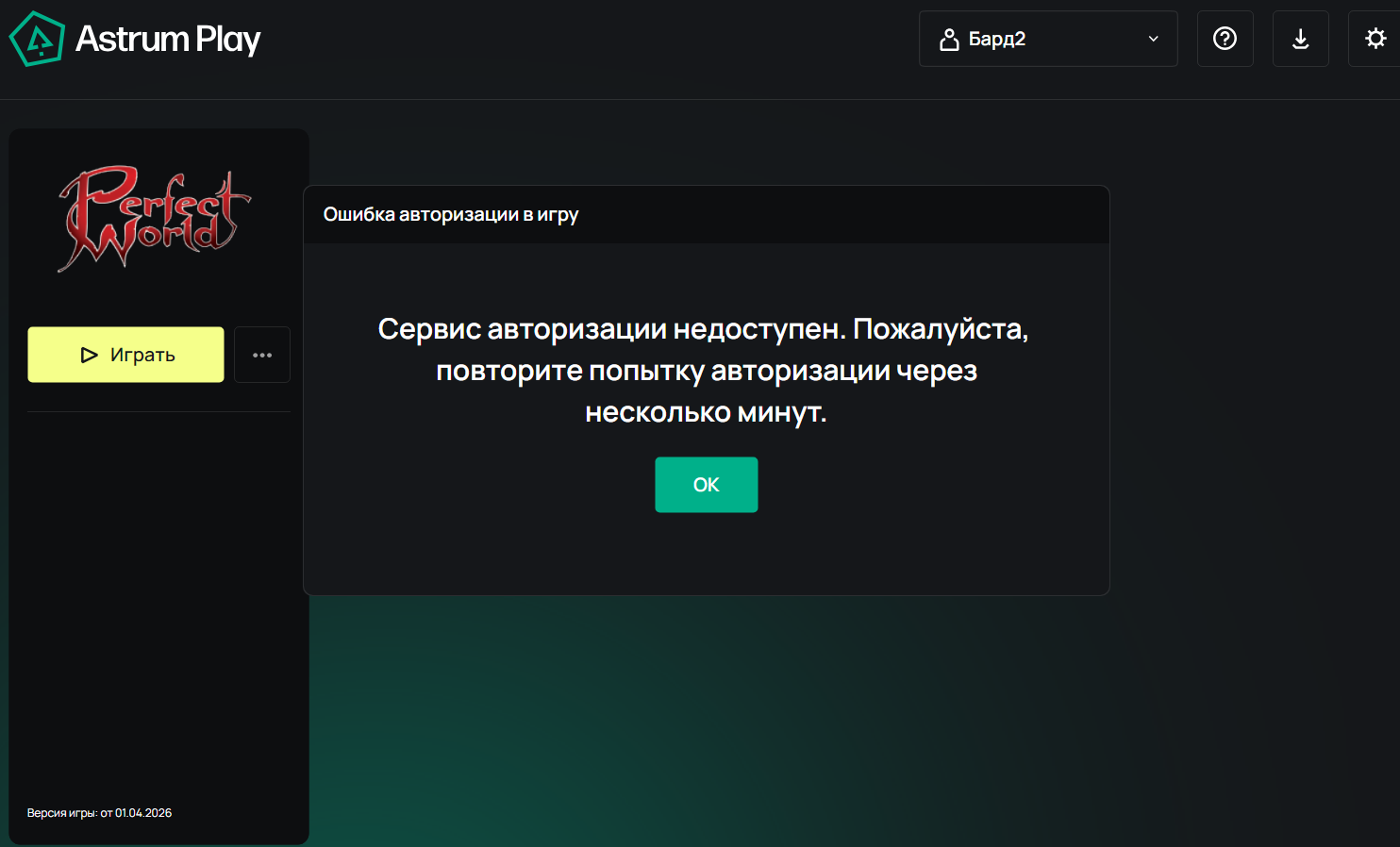The image size is (1400, 847).
Task: Start the game with Играть button
Action: click(x=125, y=355)
